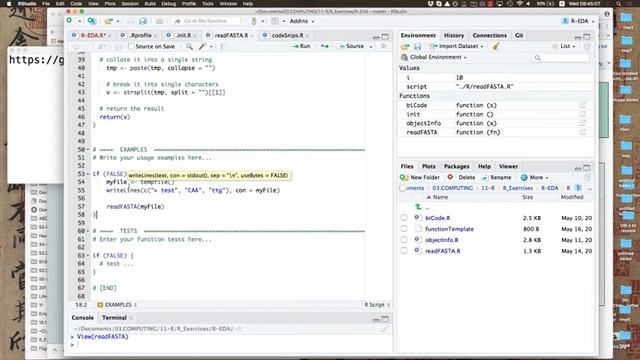Open the readFASTA.R file link

443,251
